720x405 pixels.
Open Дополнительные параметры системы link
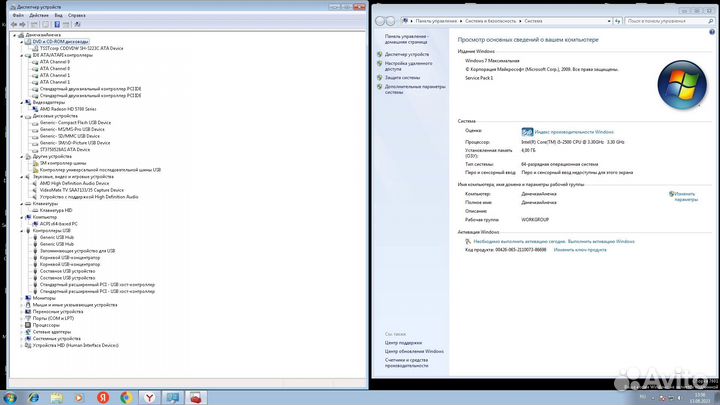pos(415,89)
